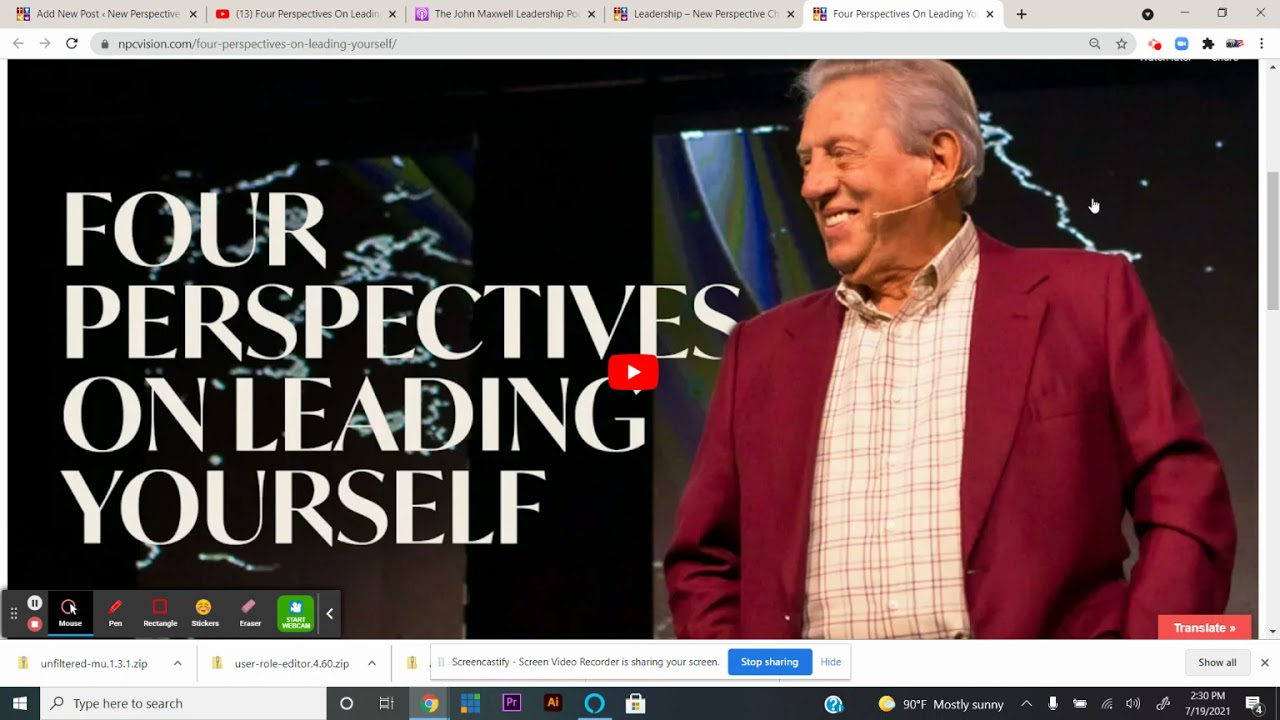
Task: Open the Zoom extension icon
Action: [x=1181, y=43]
